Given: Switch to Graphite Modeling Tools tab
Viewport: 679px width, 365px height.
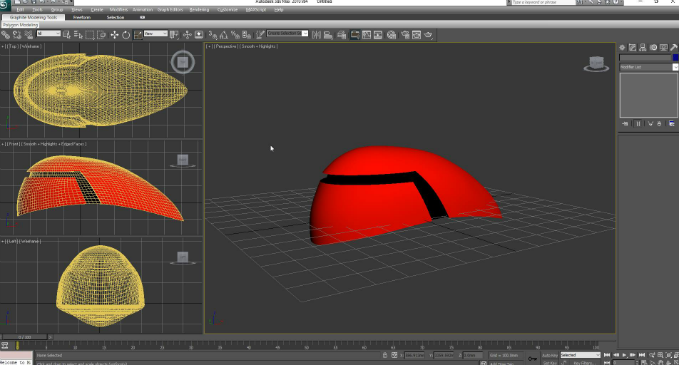Looking at the screenshot, I should click(33, 17).
